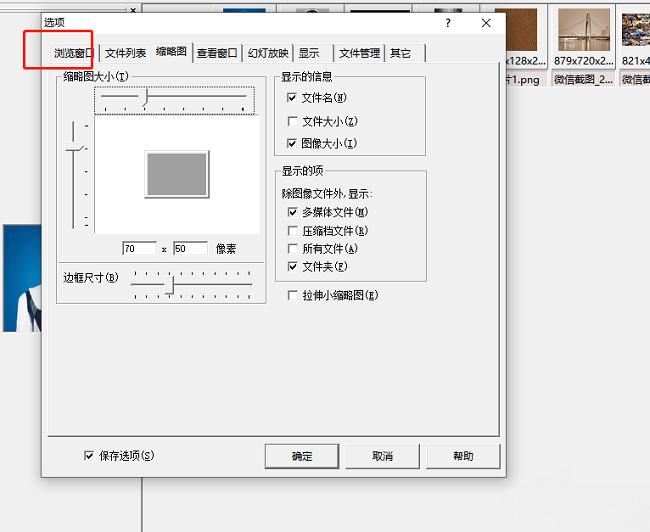Enable 所有文件 display option
Image resolution: width=650 pixels, height=532 pixels.
pyautogui.click(x=292, y=249)
